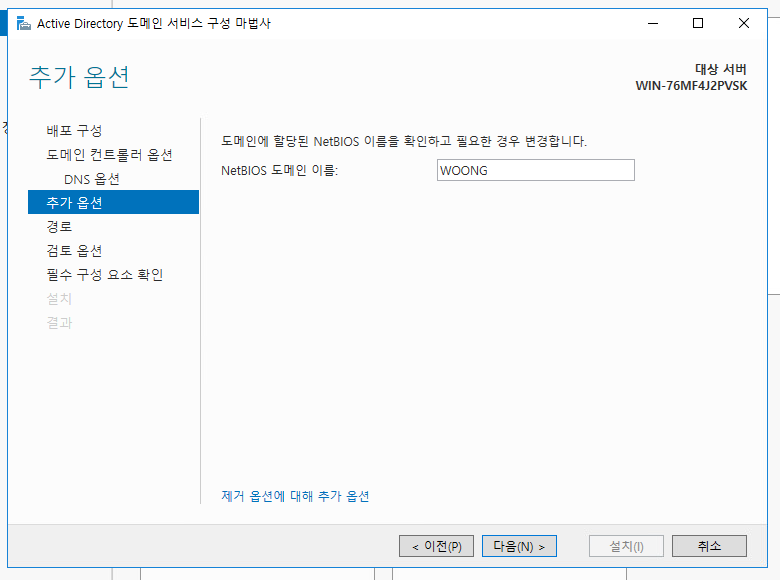The height and width of the screenshot is (580, 780).
Task: Open the 제거 옵션에 대해 추가 옵션 link
Action: tap(295, 496)
